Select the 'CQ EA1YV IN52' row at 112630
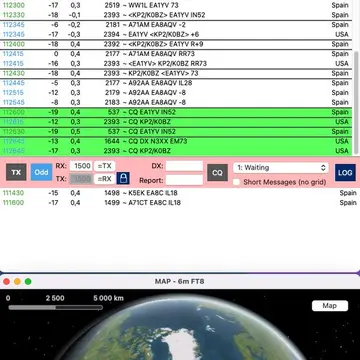The image size is (360, 360). pos(176,131)
